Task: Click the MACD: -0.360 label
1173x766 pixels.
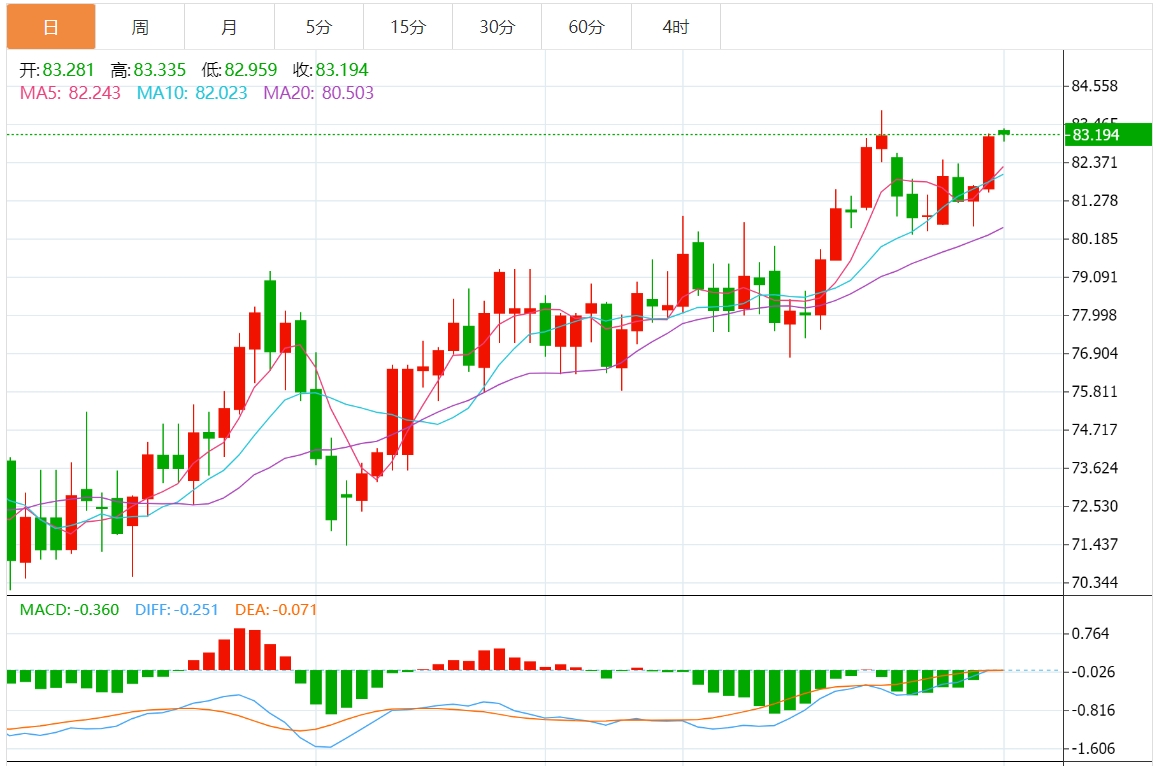Action: click(x=69, y=610)
